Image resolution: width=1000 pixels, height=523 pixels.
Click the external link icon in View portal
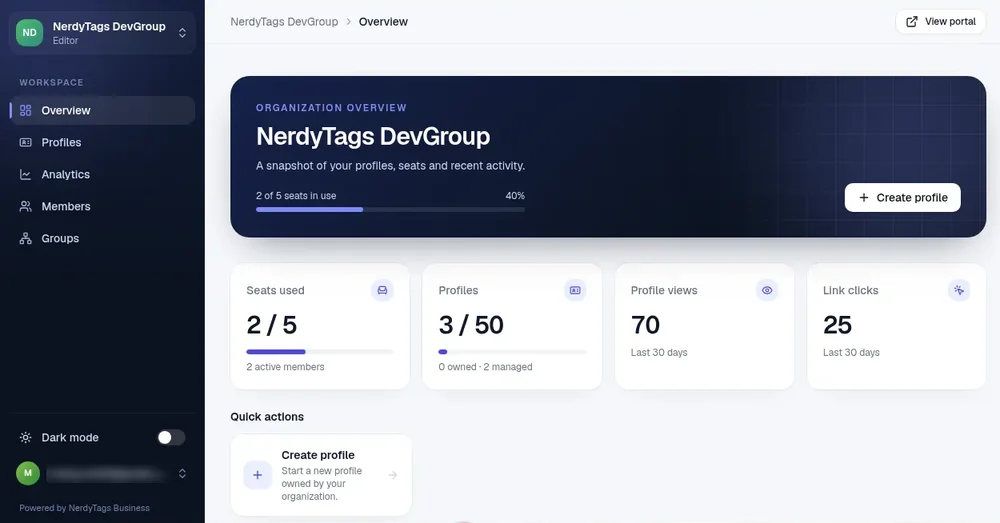click(x=912, y=22)
